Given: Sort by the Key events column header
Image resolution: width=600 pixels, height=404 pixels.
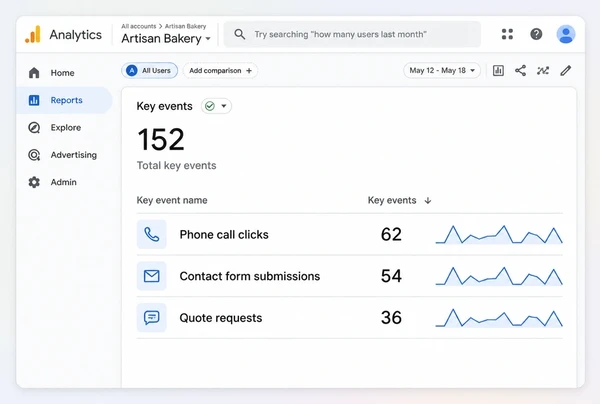Looking at the screenshot, I should [x=392, y=200].
